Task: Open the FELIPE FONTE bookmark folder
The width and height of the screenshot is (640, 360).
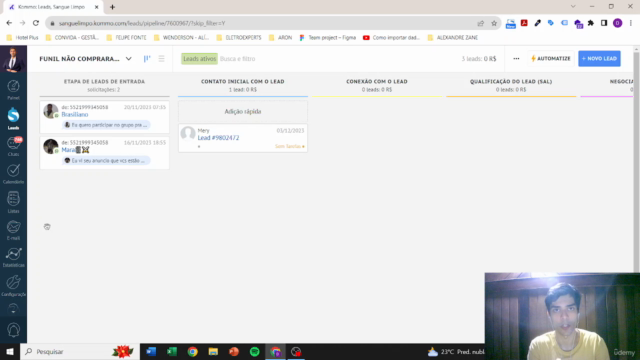Action: click(x=126, y=38)
